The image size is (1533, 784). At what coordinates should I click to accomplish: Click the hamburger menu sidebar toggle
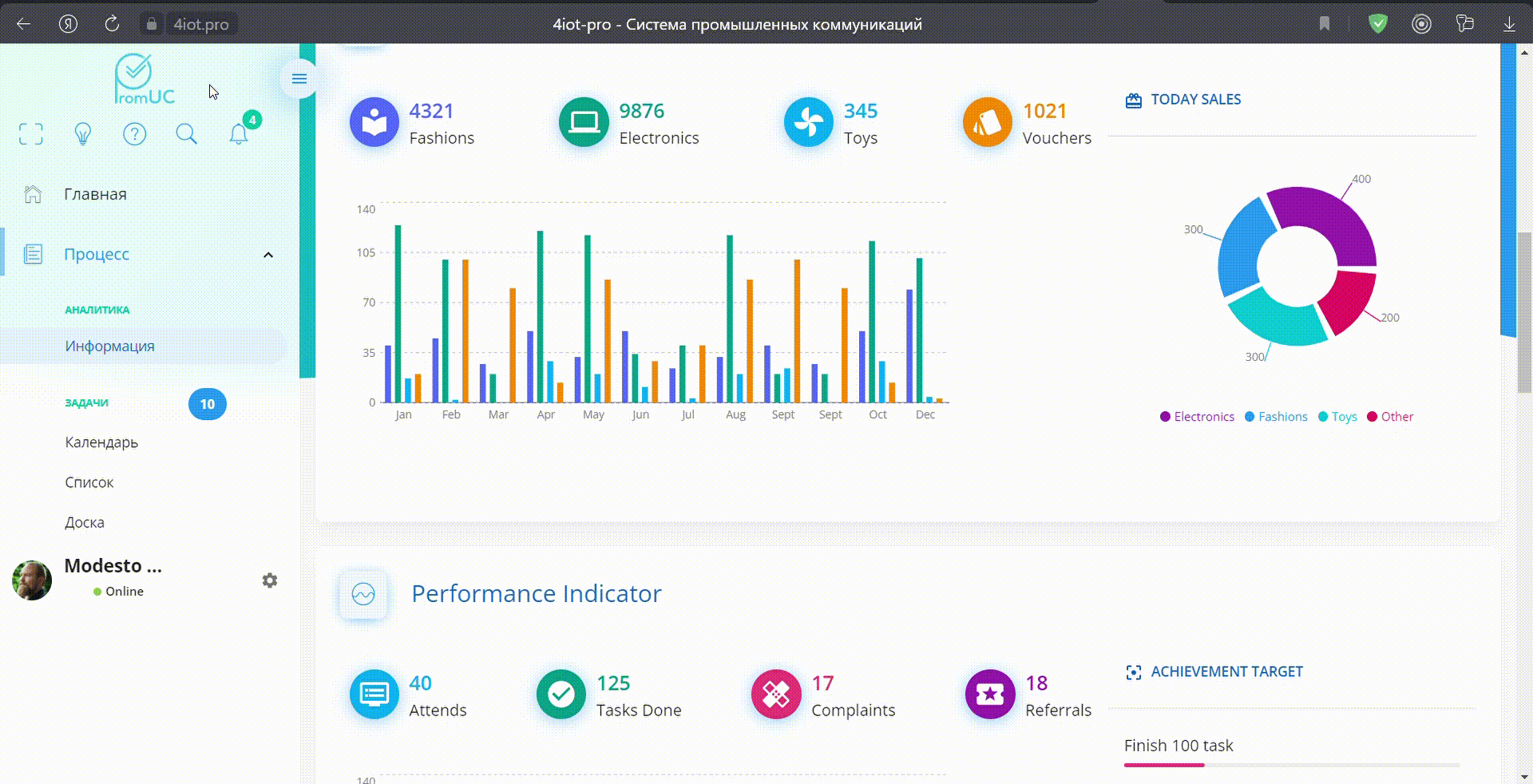pos(299,78)
